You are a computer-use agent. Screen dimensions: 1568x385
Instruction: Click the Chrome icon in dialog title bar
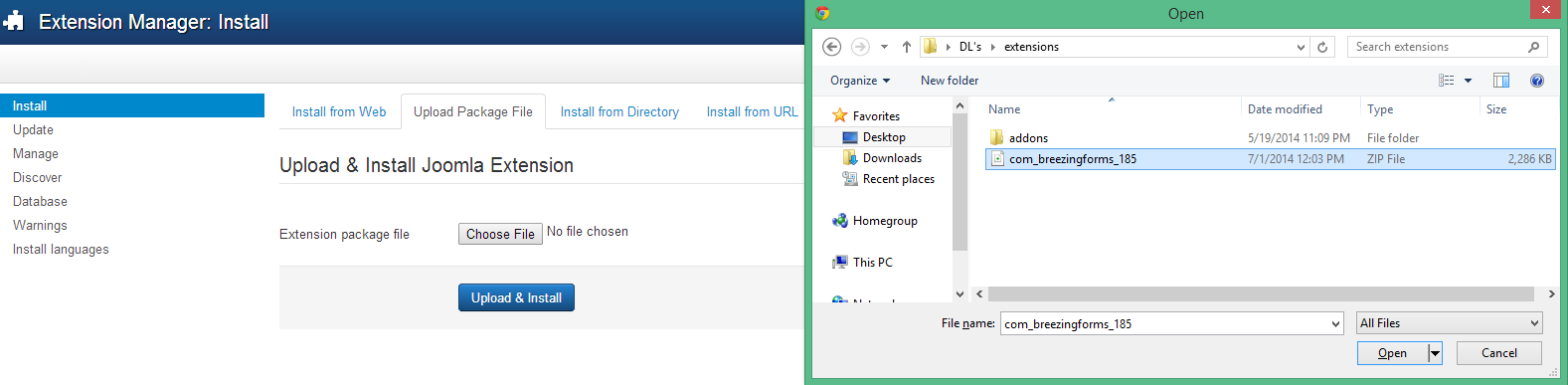822,13
